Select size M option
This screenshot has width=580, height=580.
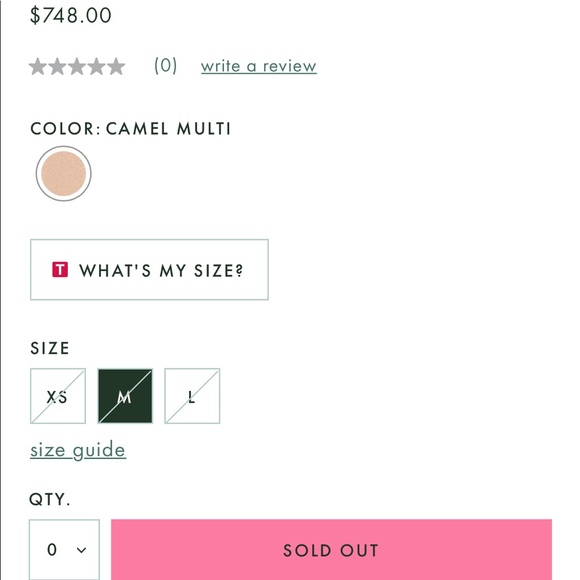point(125,396)
